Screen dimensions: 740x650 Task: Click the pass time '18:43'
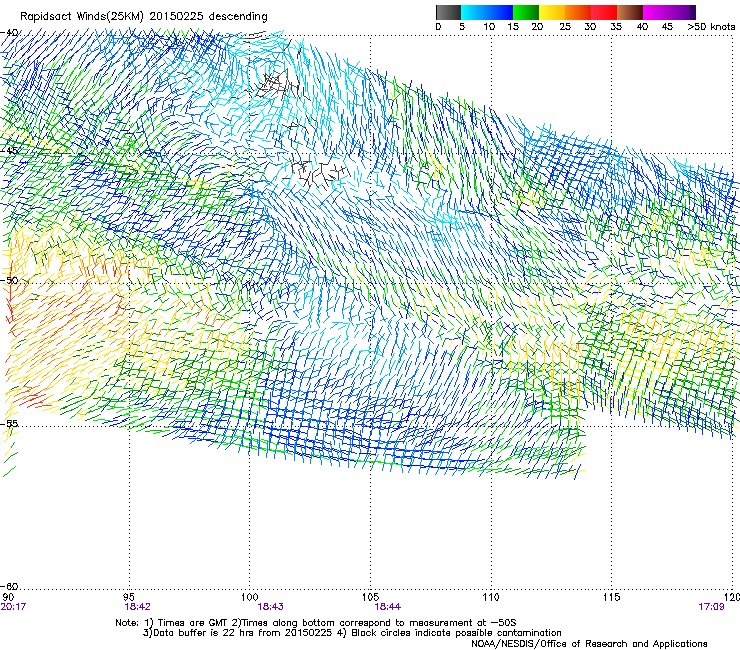(270, 607)
